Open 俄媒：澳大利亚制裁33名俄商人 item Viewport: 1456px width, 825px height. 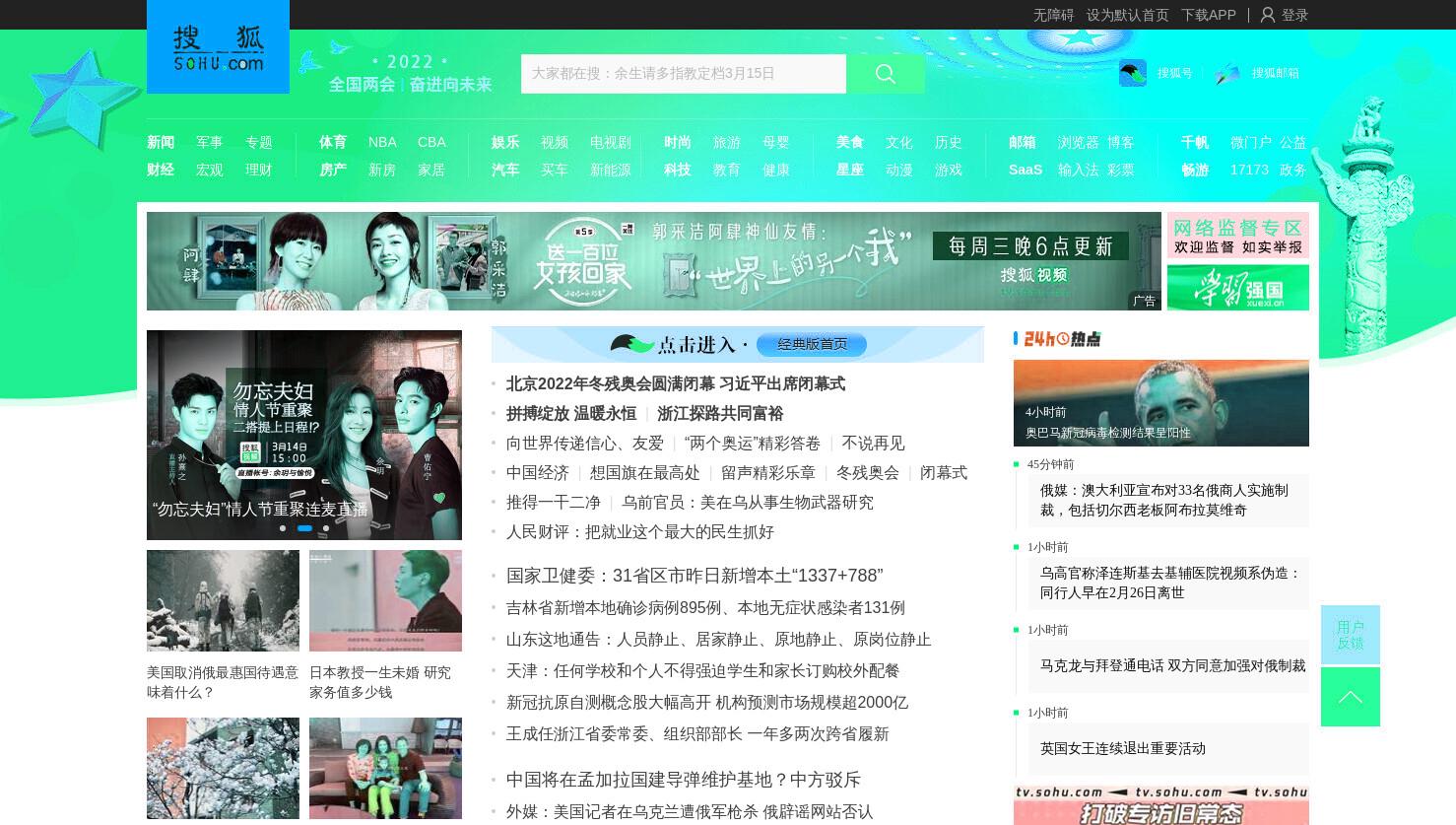(1168, 500)
